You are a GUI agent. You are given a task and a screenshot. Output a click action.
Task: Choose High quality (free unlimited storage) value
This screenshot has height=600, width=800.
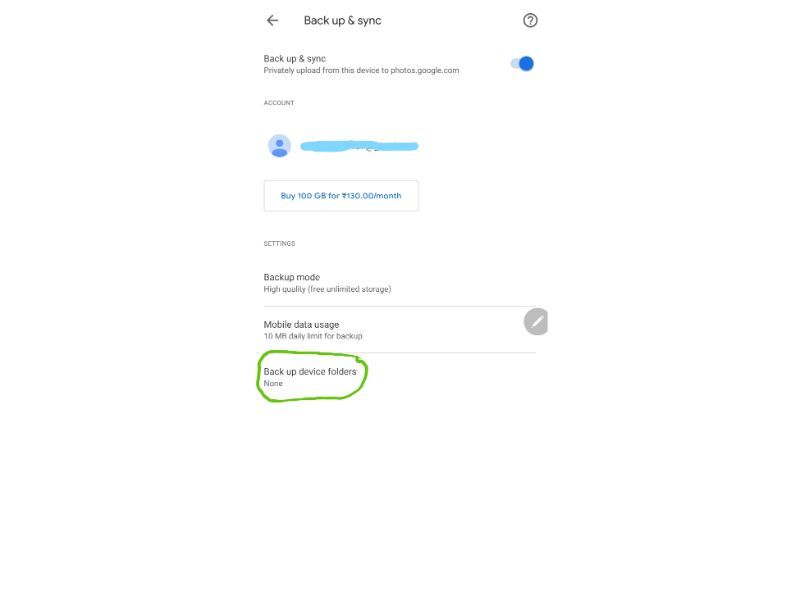[x=327, y=289]
